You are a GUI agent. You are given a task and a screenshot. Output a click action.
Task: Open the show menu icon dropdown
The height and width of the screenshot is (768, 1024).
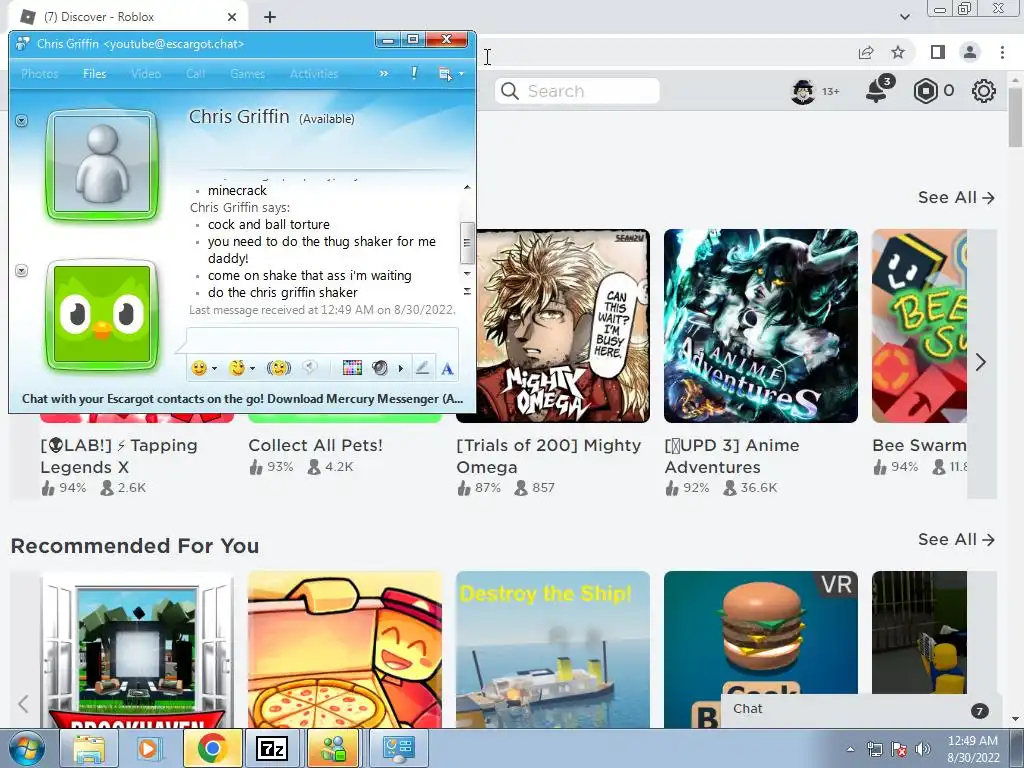coord(451,74)
